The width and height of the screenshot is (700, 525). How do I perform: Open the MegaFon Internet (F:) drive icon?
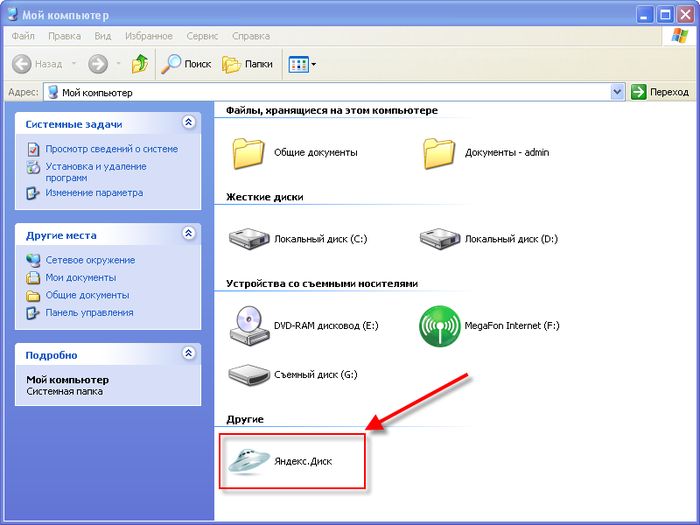coord(439,326)
